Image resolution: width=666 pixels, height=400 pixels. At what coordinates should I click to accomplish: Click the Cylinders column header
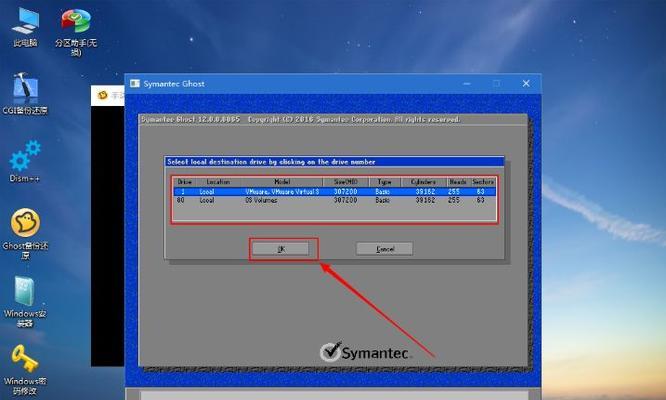423,182
